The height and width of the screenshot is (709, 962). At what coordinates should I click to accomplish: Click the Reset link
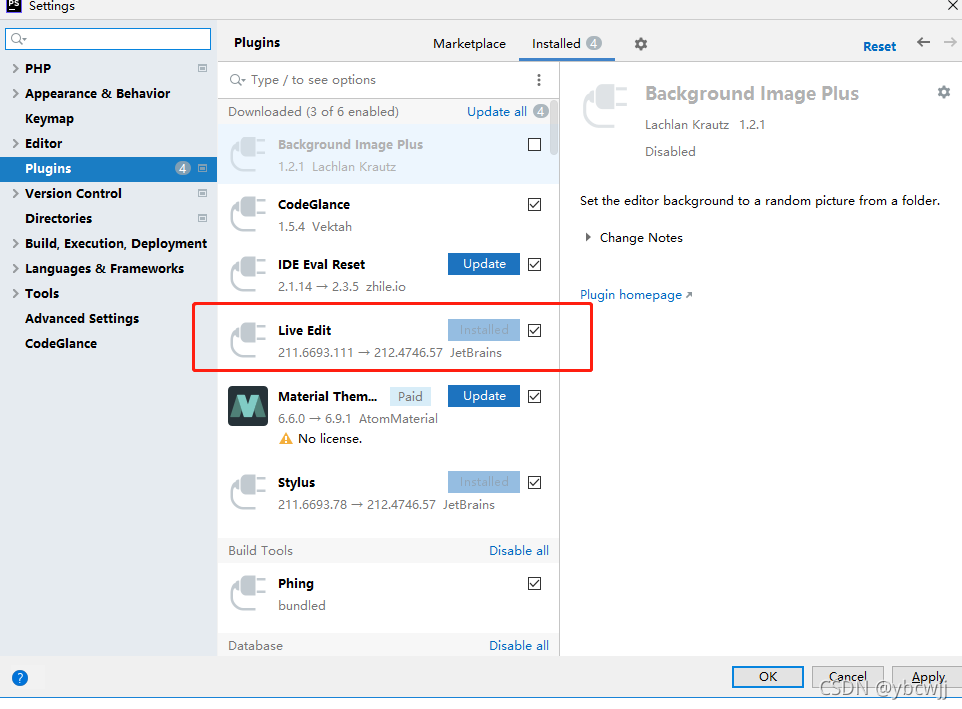(x=879, y=47)
